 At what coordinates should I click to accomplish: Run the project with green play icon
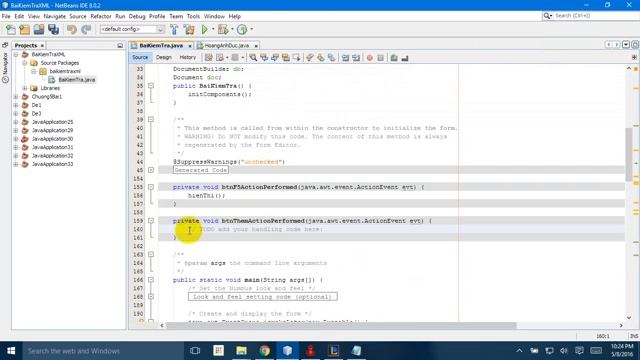(x=205, y=29)
